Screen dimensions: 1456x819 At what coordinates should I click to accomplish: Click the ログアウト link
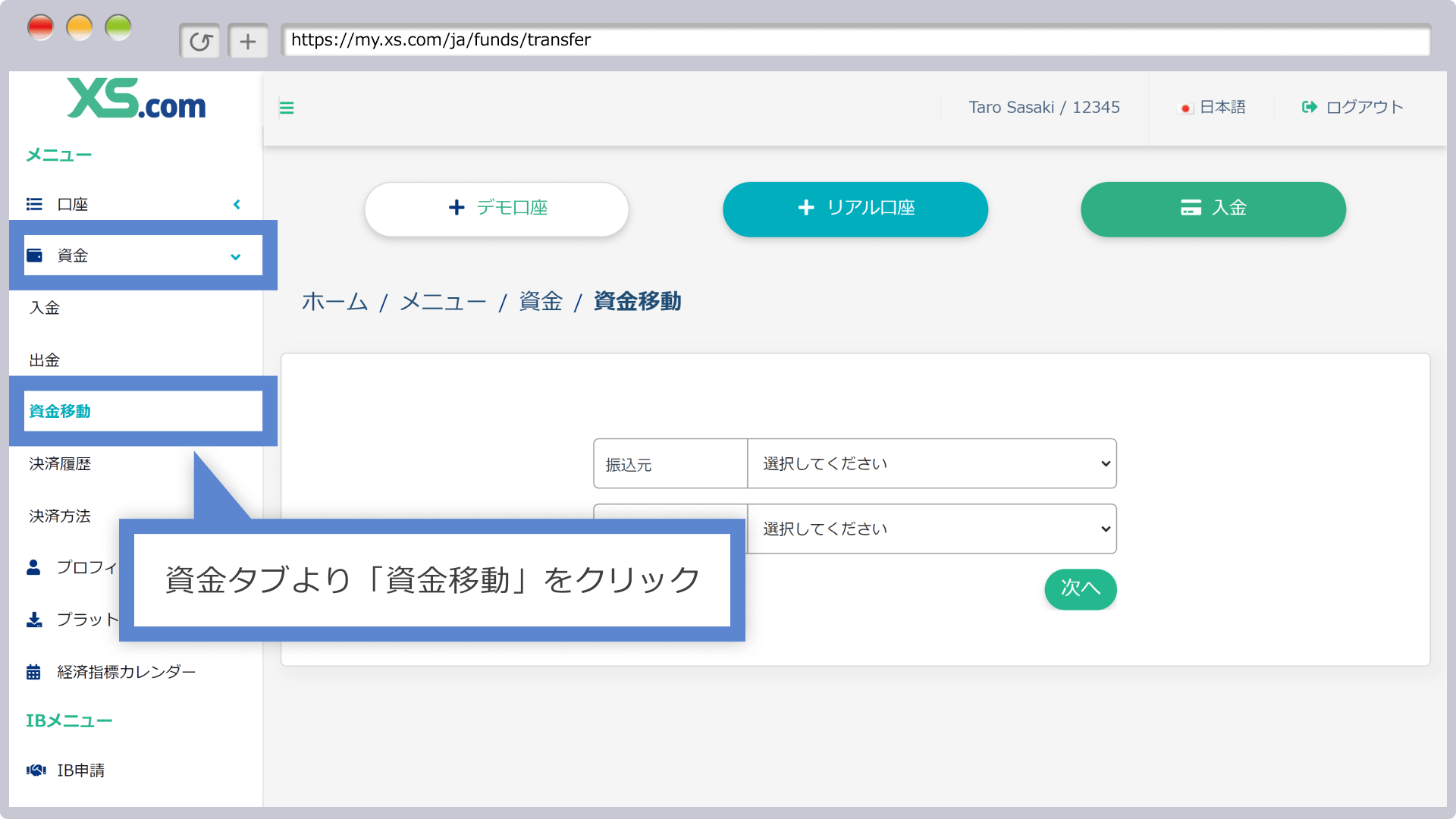[x=1364, y=108]
